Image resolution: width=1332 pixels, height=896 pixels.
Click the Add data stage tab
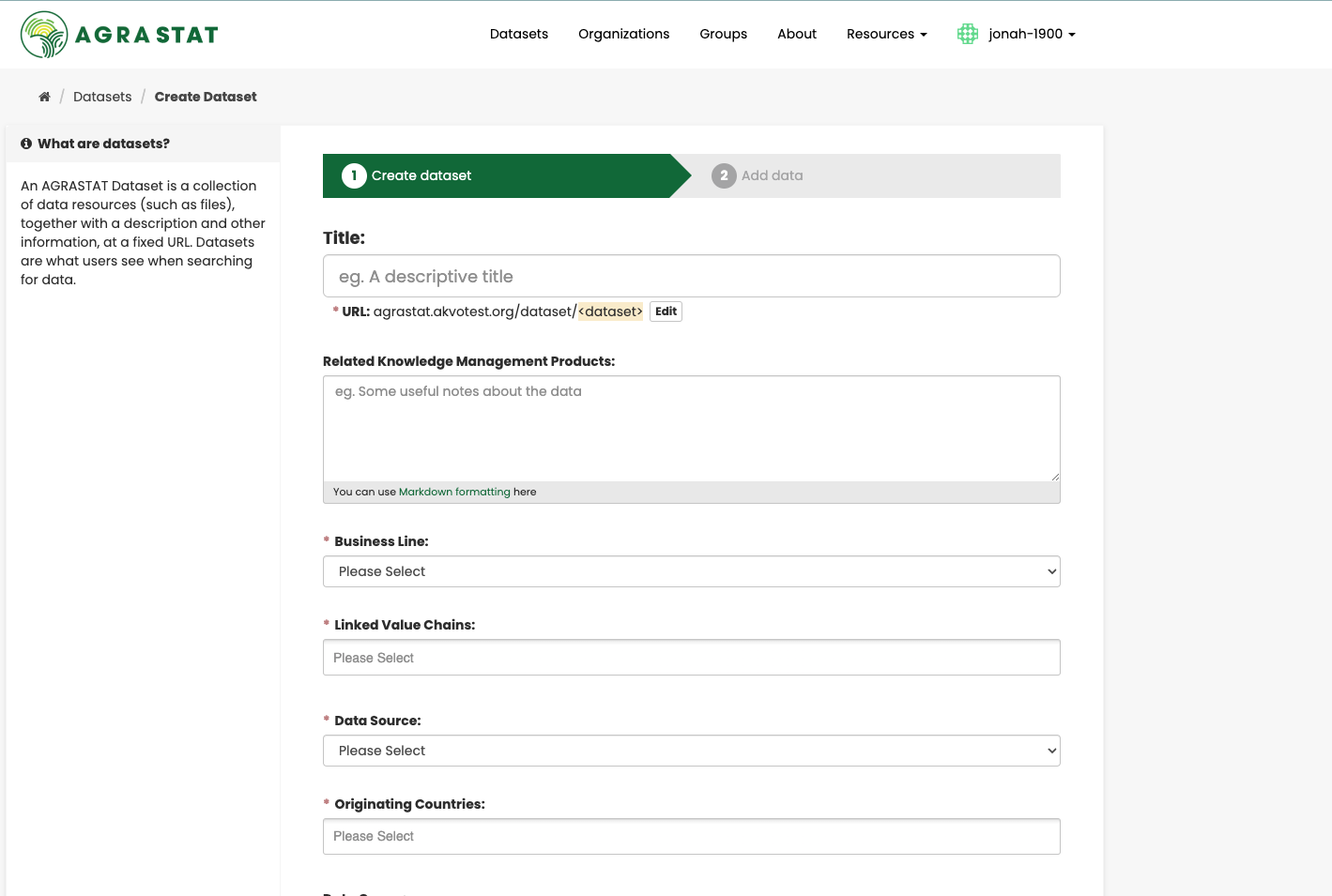coord(876,175)
